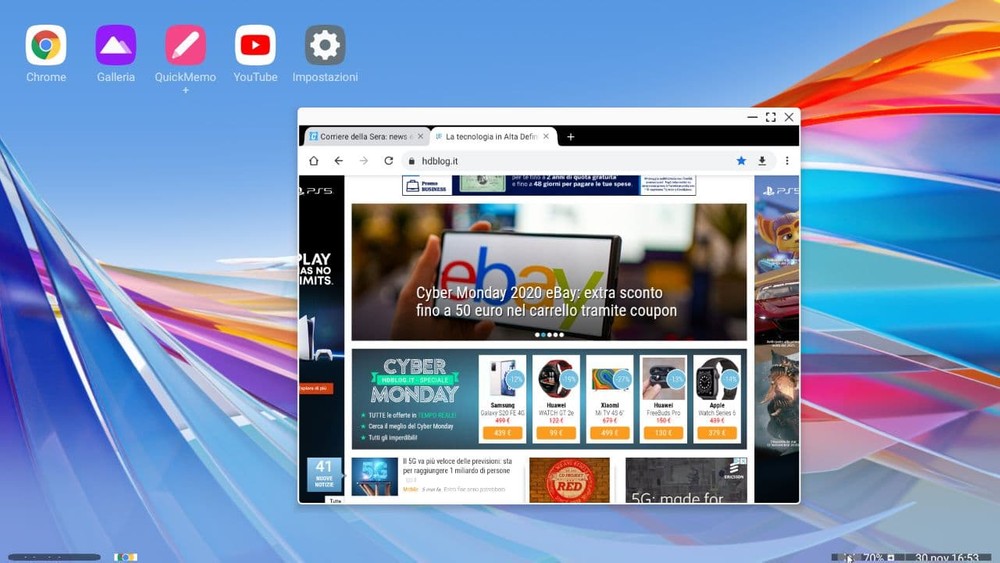The image size is (1000, 563).
Task: Click the forward navigation arrow
Action: (364, 161)
